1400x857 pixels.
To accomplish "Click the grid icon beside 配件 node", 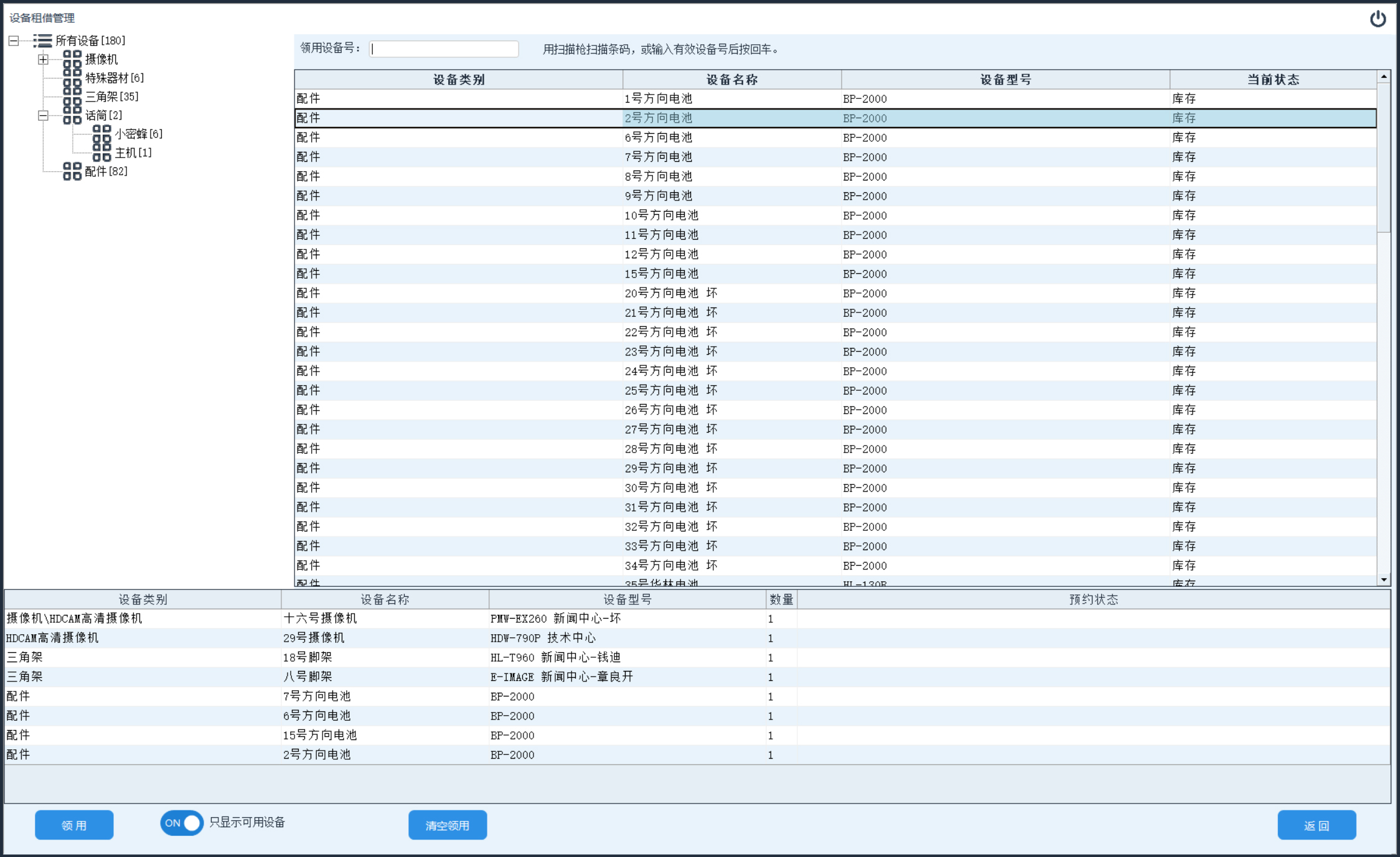I will click(72, 171).
